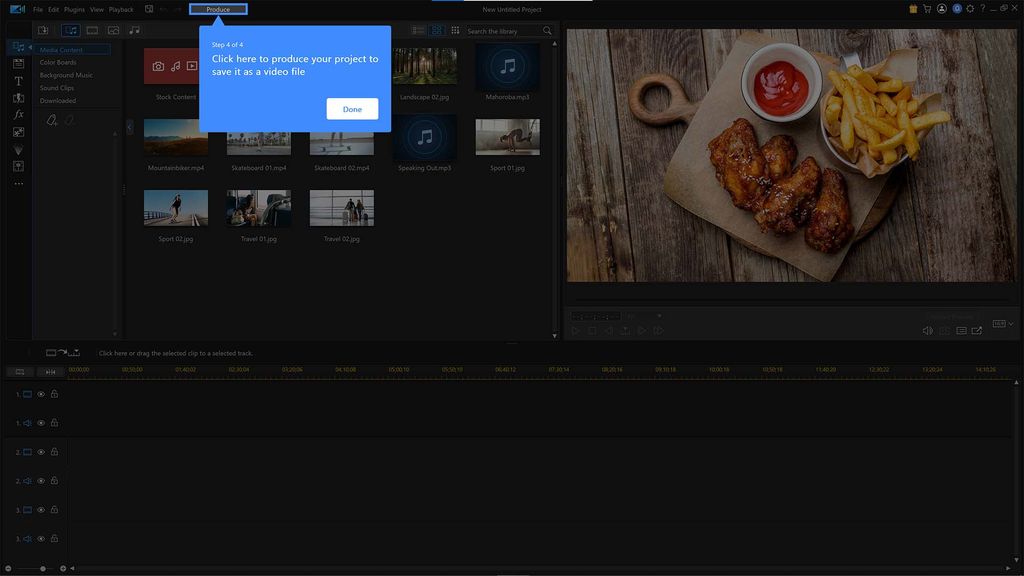
Task: Collapse the media library panel chevron
Action: [128, 128]
